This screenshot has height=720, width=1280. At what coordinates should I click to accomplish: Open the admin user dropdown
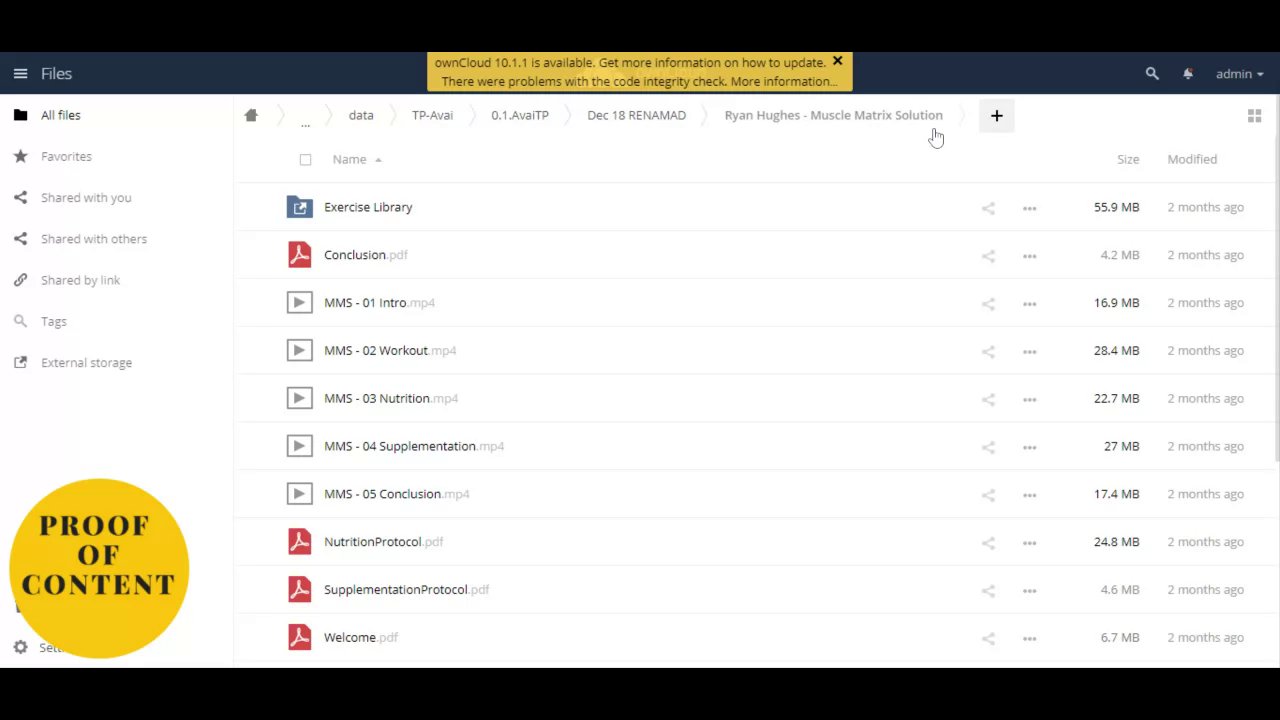(x=1239, y=74)
